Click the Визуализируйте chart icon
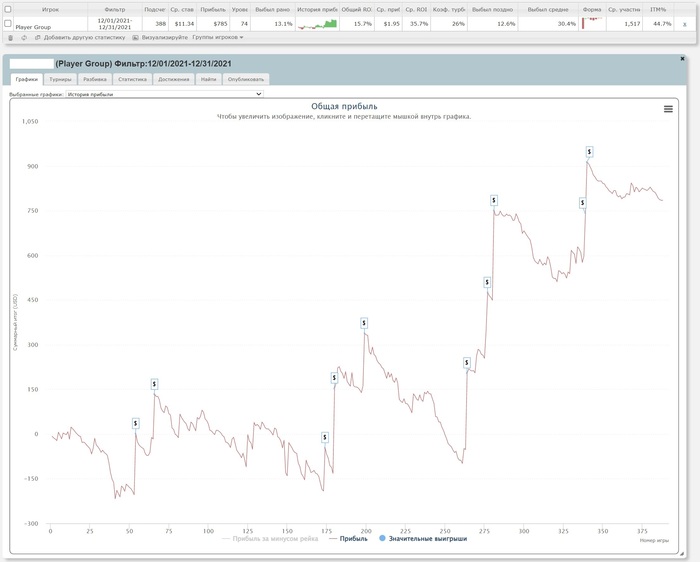Screen dimensions: 700x562 pyautogui.click(x=135, y=38)
